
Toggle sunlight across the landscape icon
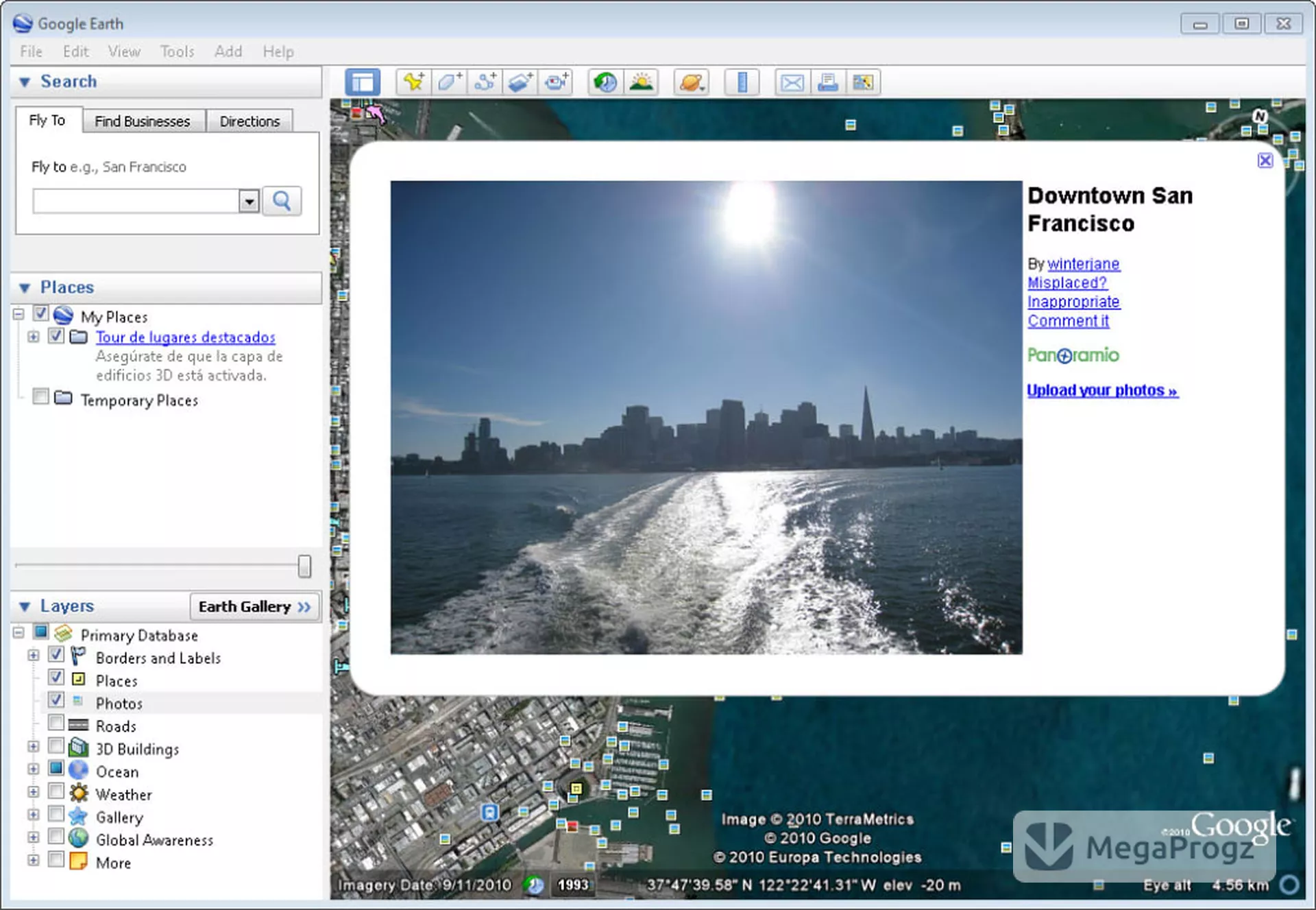[x=642, y=82]
